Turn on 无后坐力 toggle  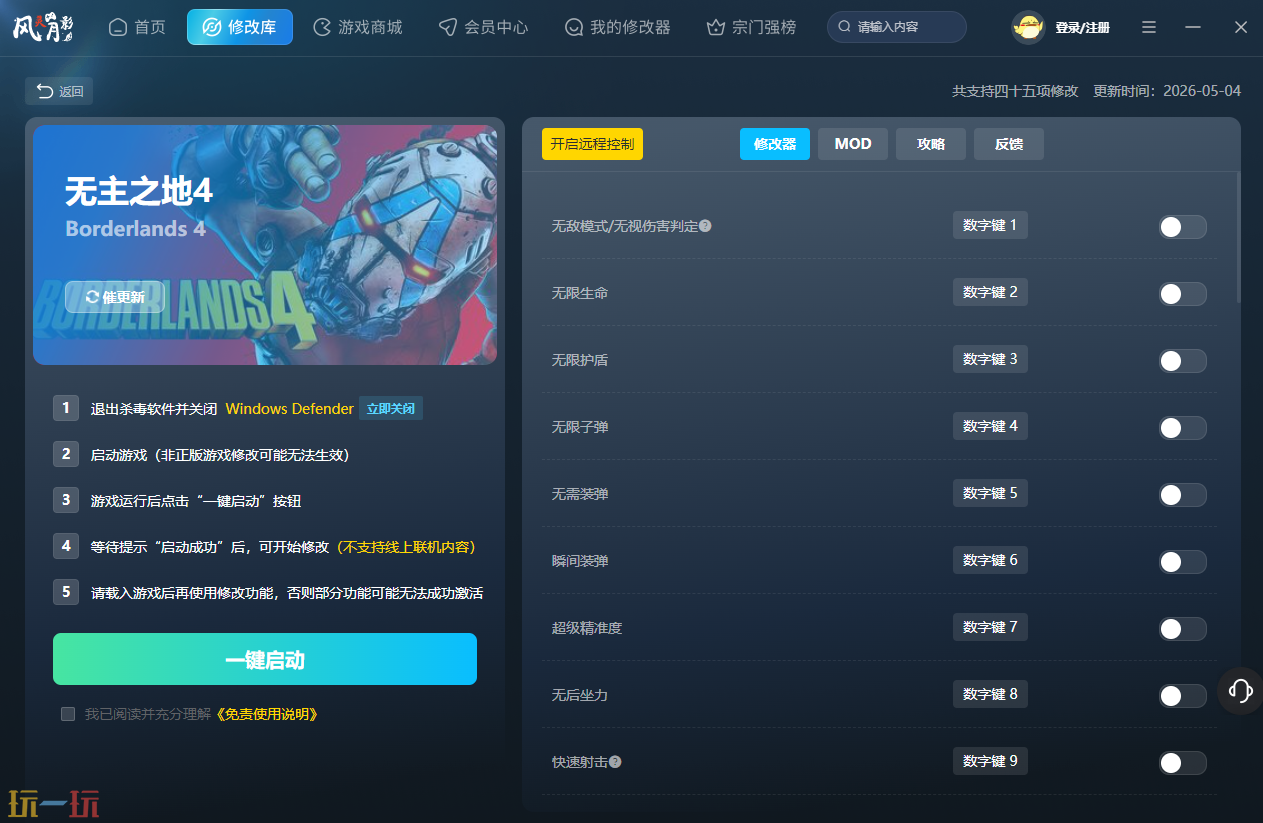click(1182, 696)
